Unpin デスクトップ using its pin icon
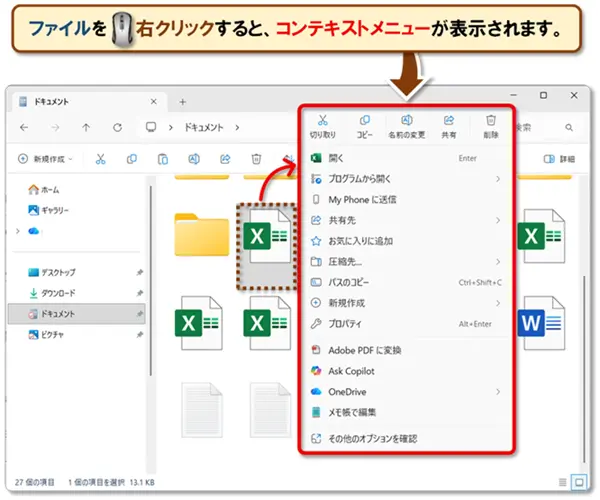Screen dimensions: 600x500 tap(140, 272)
